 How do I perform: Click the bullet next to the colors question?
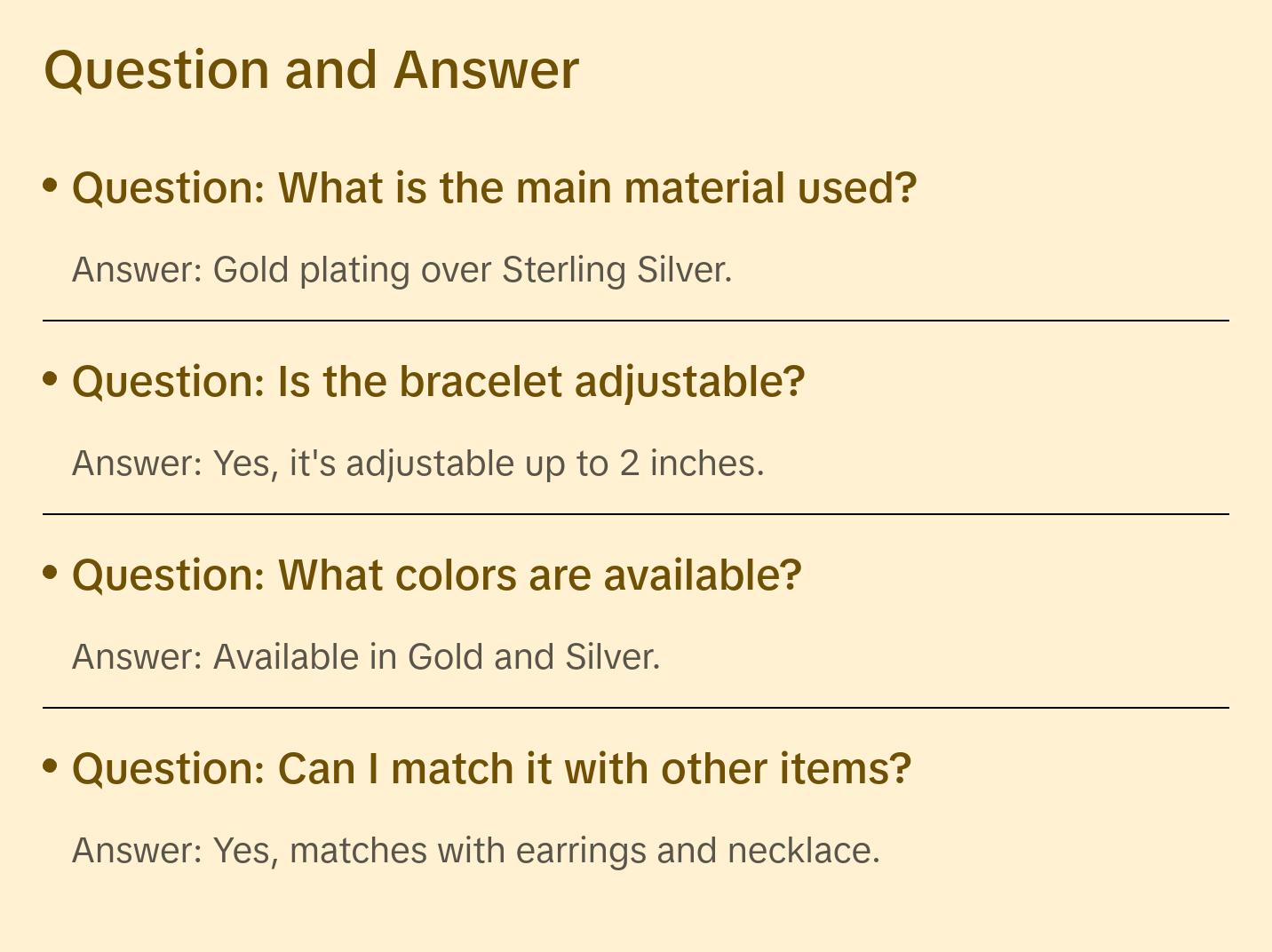click(51, 572)
